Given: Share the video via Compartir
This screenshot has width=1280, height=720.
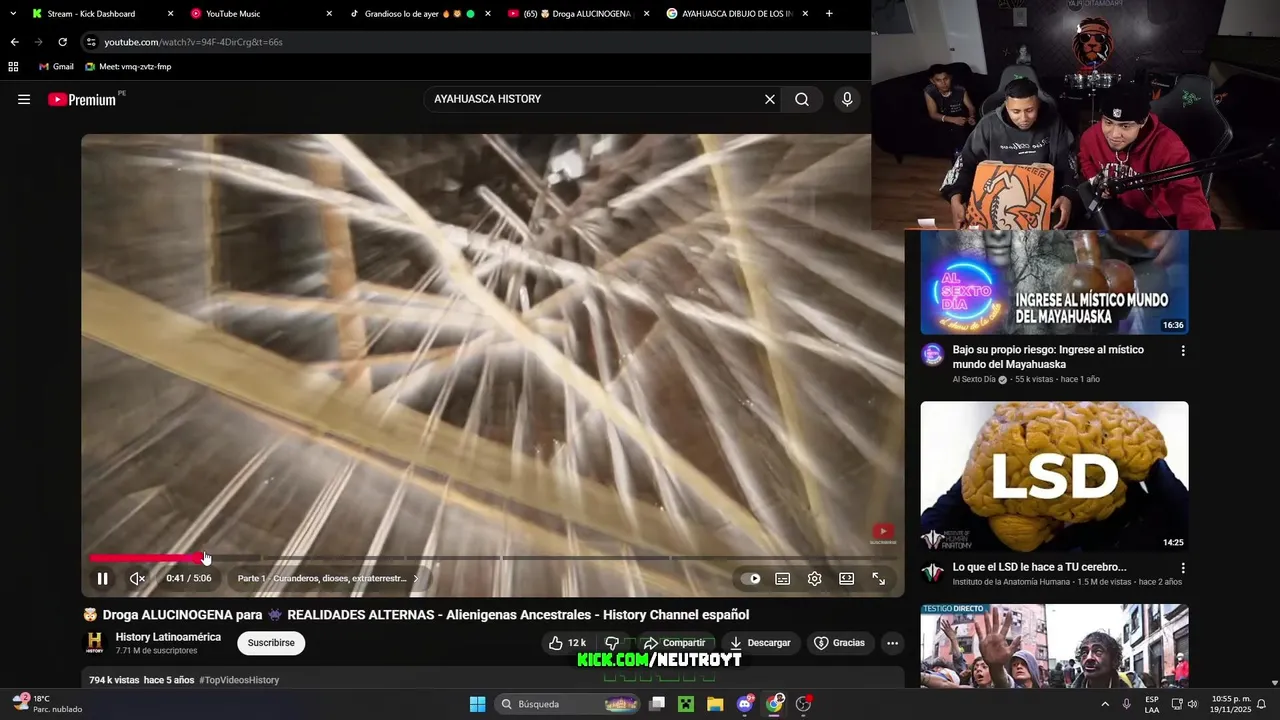Looking at the screenshot, I should pos(675,643).
